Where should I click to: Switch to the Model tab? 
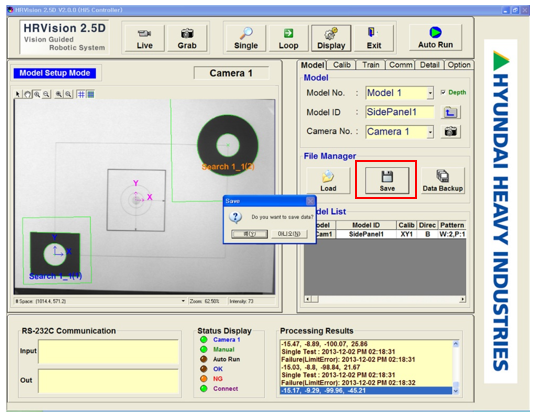312,65
